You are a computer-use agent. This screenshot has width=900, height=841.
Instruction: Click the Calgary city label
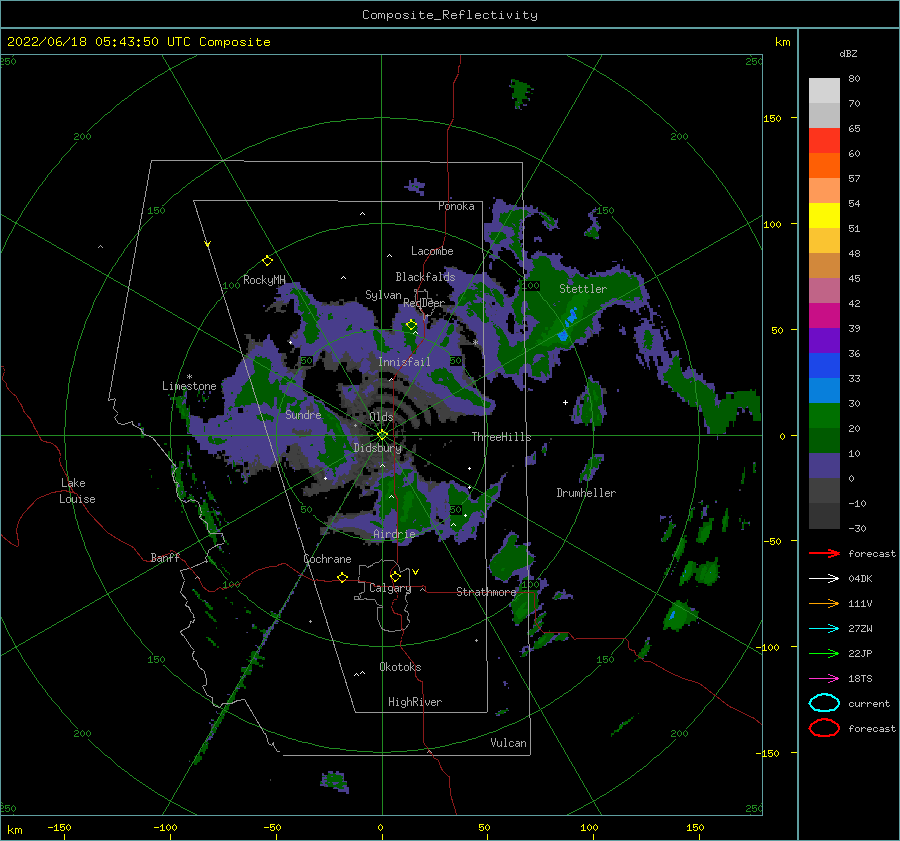[390, 588]
